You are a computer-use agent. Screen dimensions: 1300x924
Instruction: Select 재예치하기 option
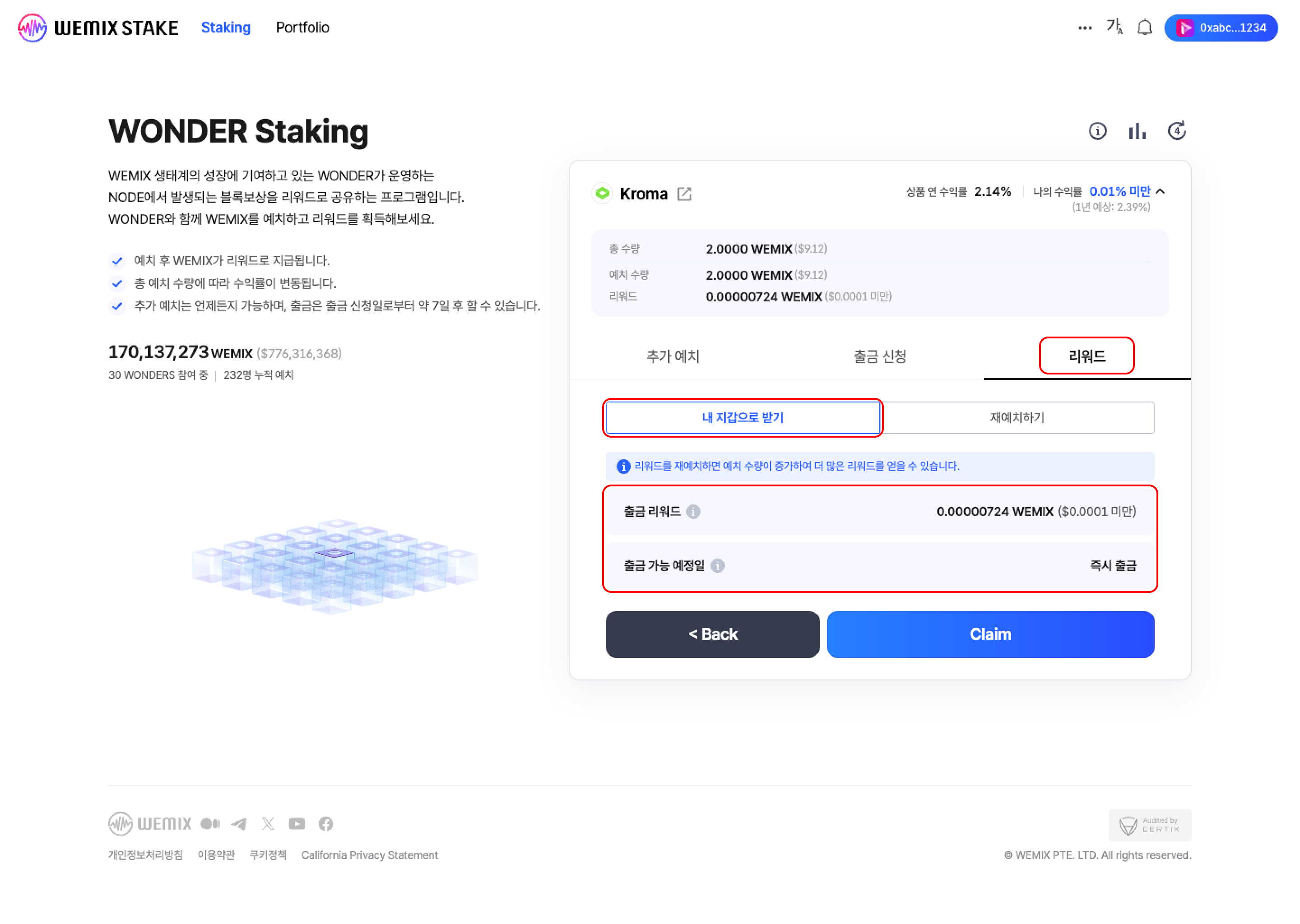[x=1017, y=418]
